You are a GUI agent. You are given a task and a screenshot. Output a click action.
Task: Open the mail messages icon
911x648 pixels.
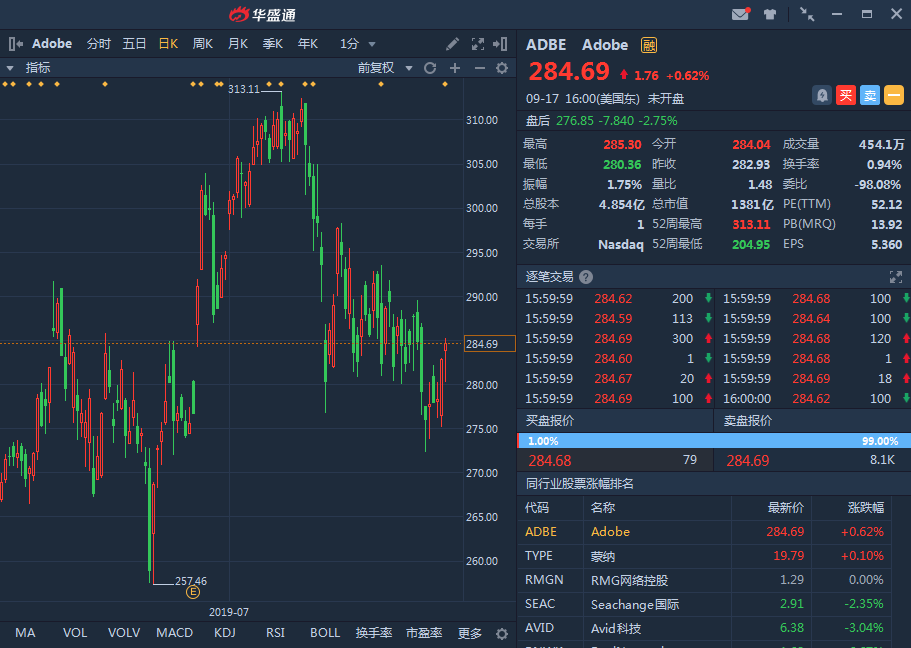click(x=740, y=14)
